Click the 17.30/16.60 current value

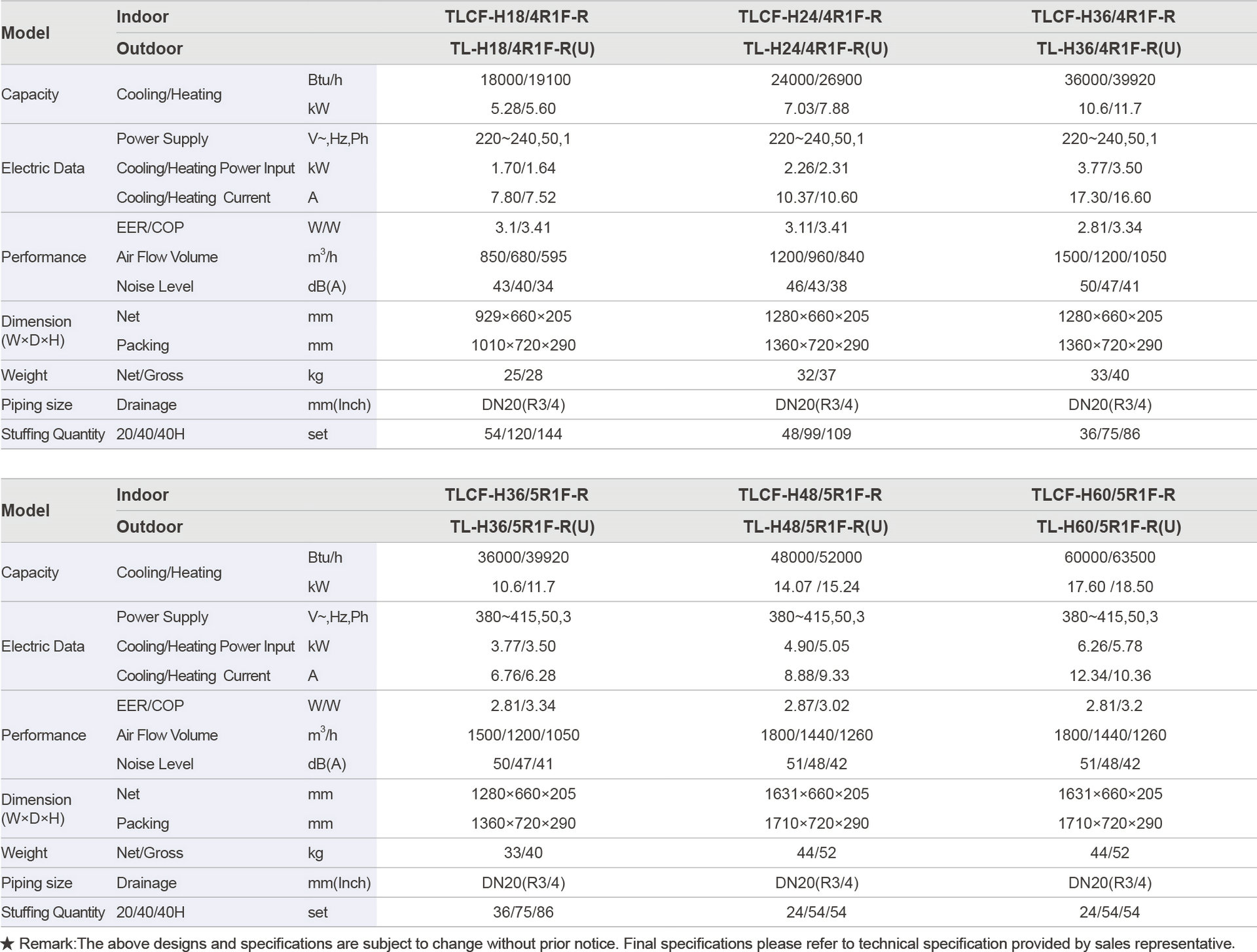(1110, 198)
